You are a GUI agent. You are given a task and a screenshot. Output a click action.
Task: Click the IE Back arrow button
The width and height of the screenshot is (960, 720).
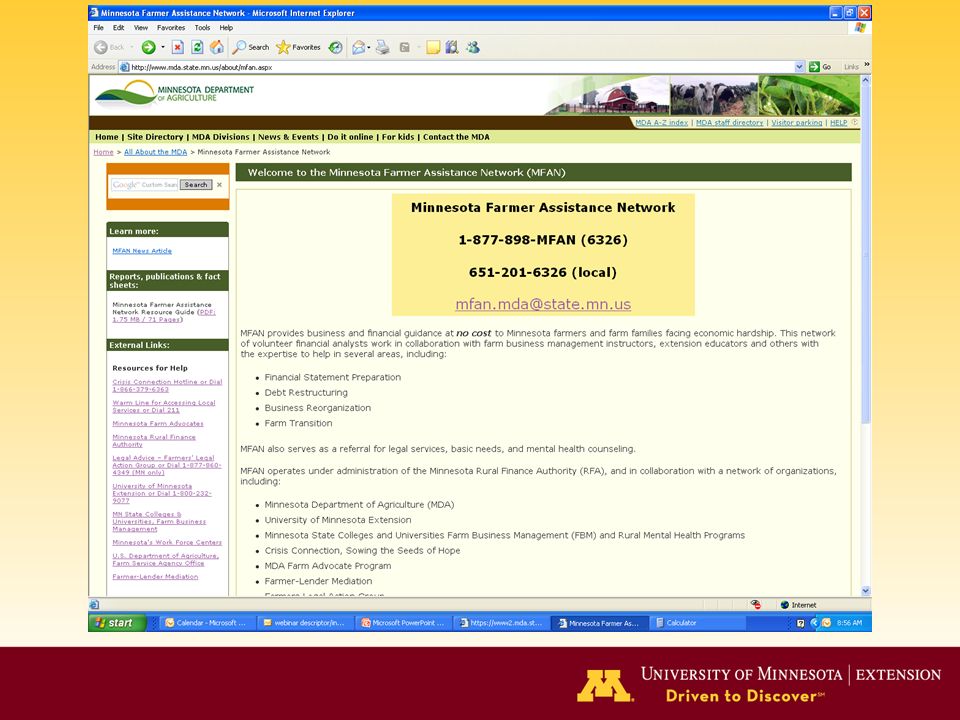[x=101, y=47]
